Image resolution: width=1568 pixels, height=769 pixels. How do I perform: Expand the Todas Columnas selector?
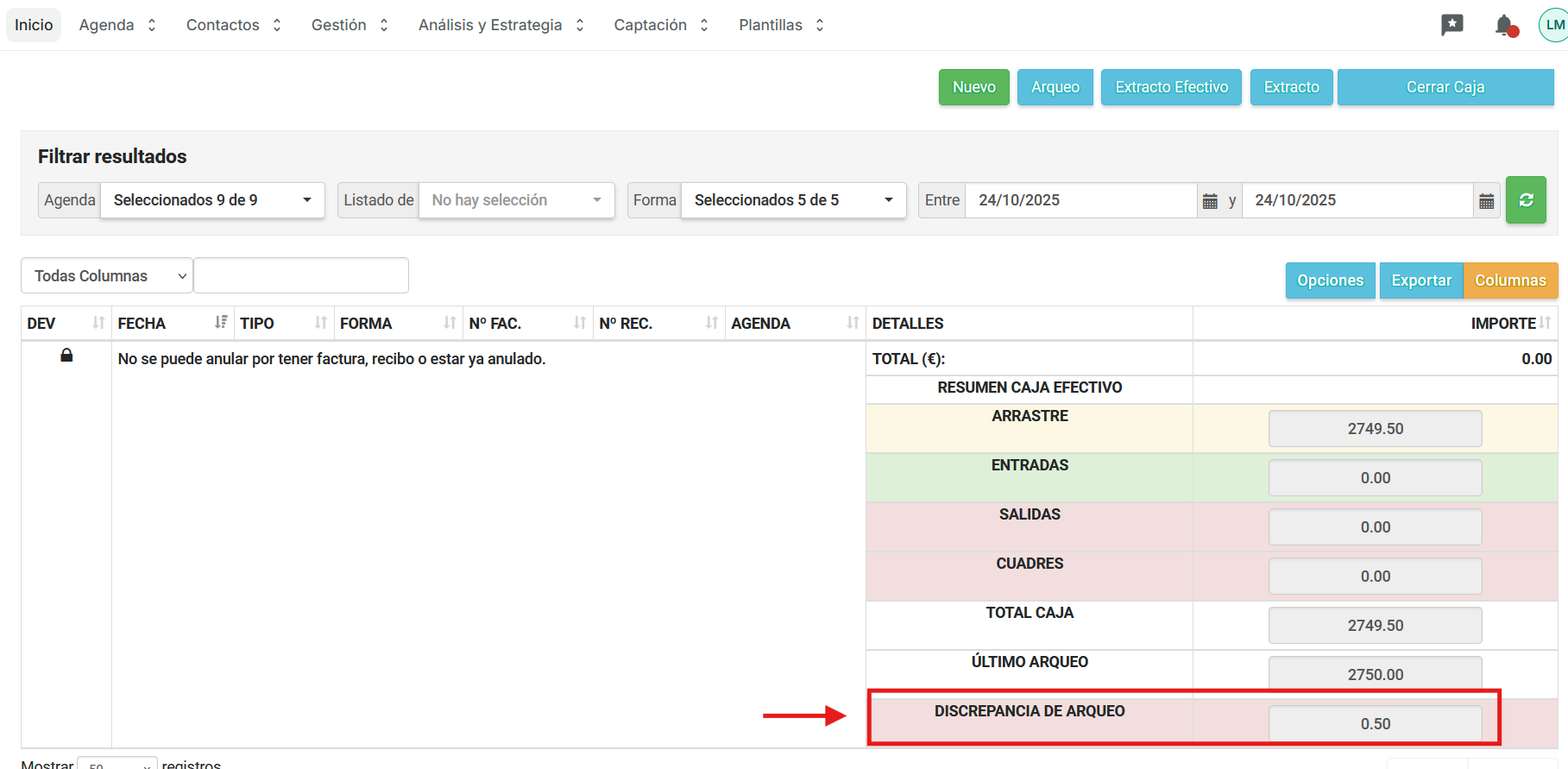[x=107, y=276]
